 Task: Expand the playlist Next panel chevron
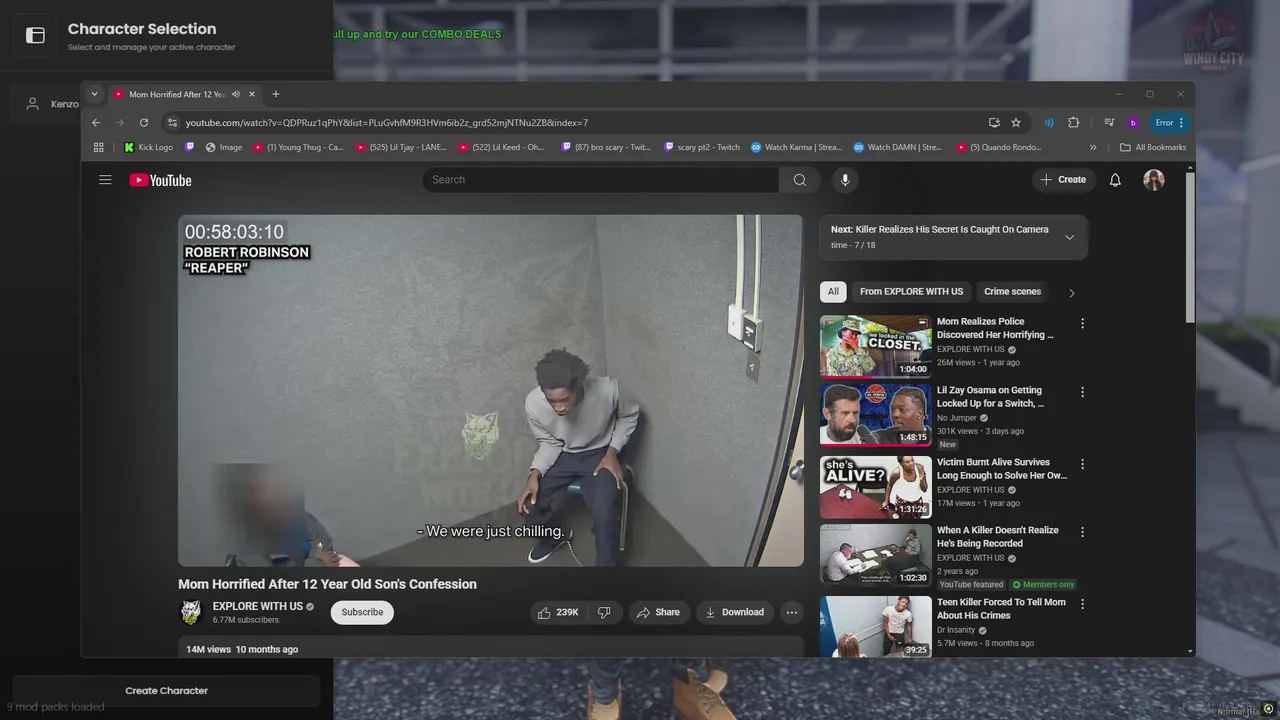(1069, 237)
